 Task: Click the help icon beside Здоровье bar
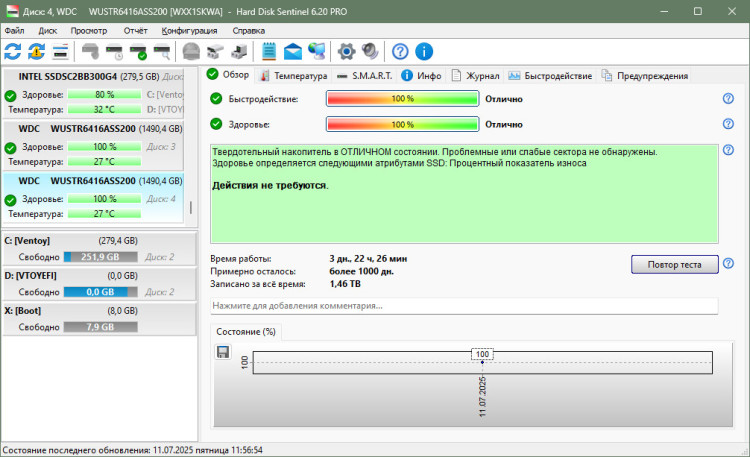(x=728, y=124)
